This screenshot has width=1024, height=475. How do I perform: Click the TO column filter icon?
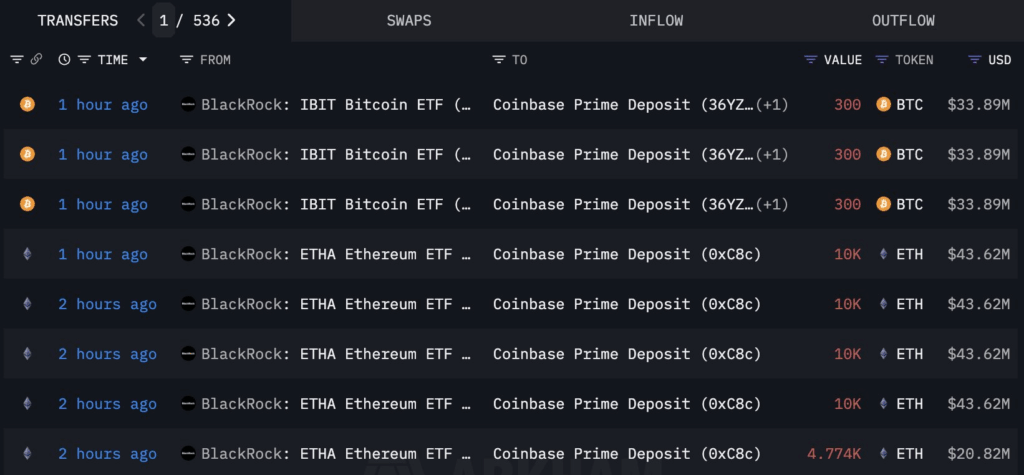point(499,60)
